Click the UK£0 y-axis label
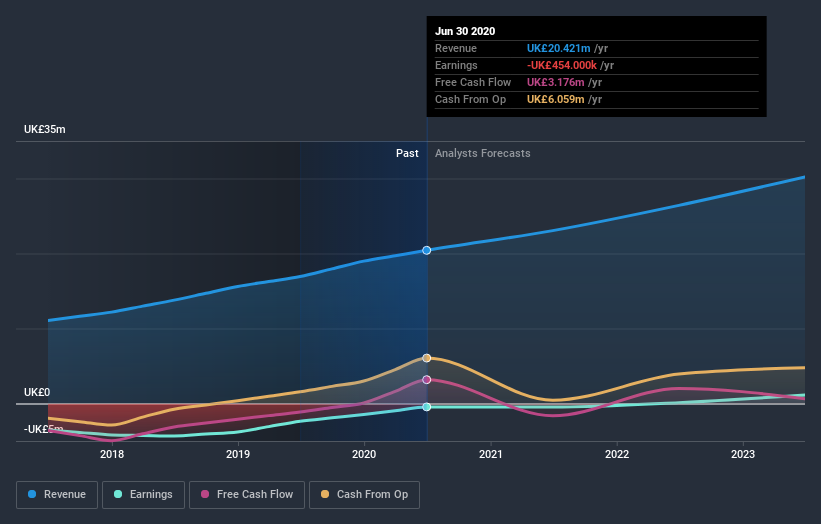The width and height of the screenshot is (821, 524). coord(37,392)
